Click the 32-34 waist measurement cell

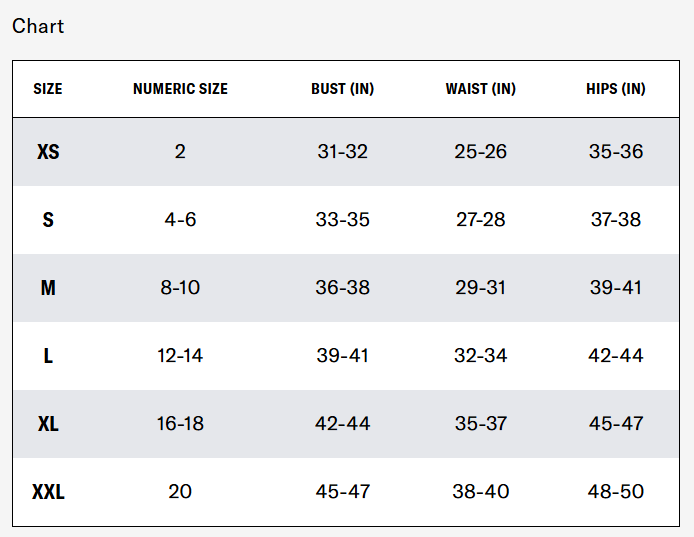click(480, 356)
